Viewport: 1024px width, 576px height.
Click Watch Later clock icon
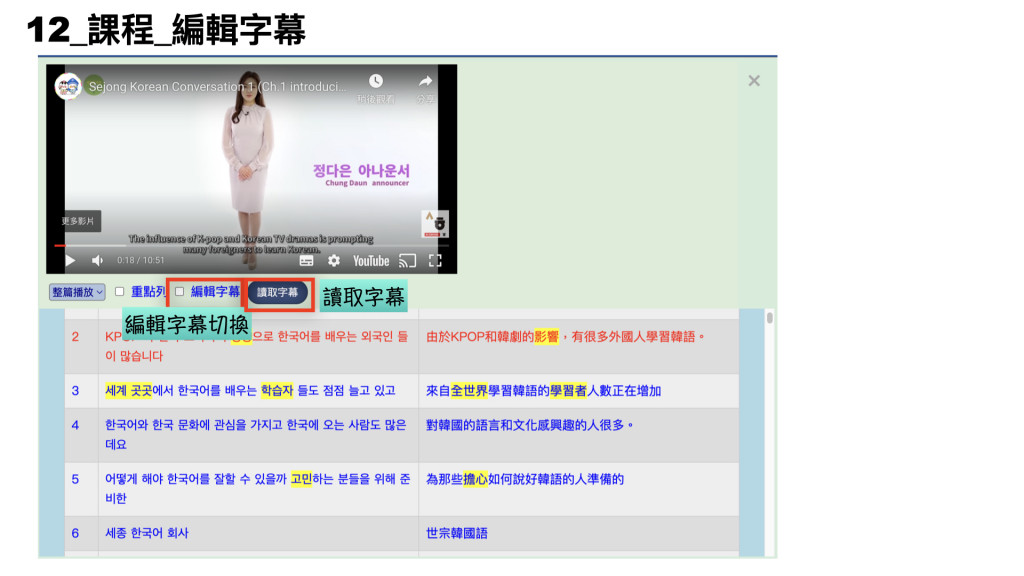point(376,81)
